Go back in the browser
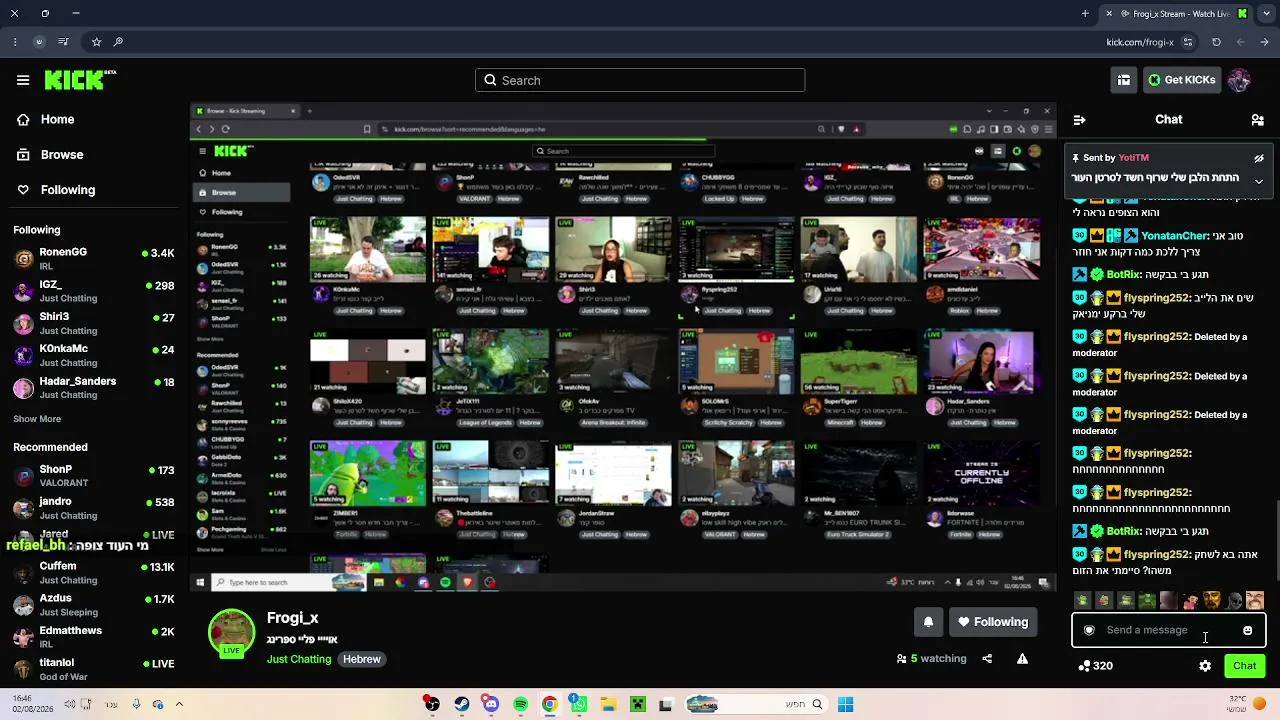Screen dimensions: 1280x720 tap(1241, 42)
